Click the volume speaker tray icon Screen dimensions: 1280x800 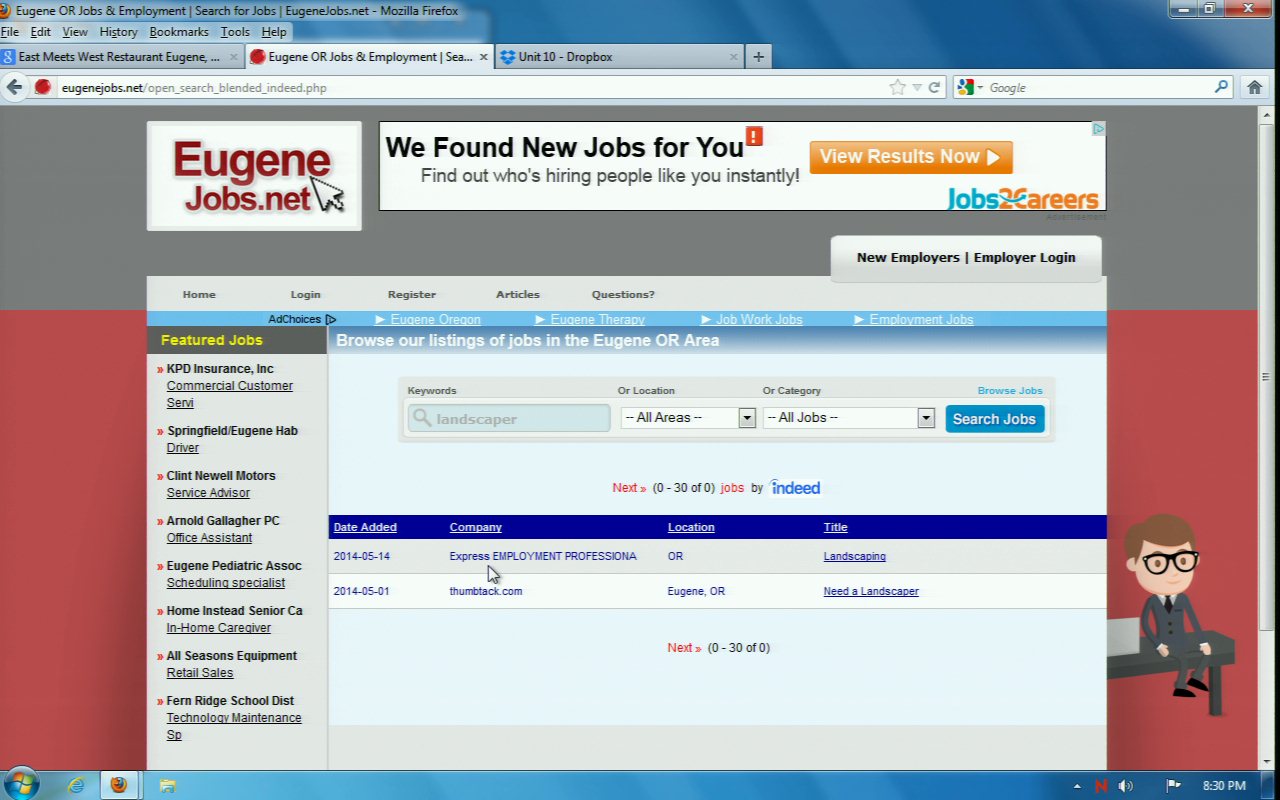click(x=1126, y=785)
